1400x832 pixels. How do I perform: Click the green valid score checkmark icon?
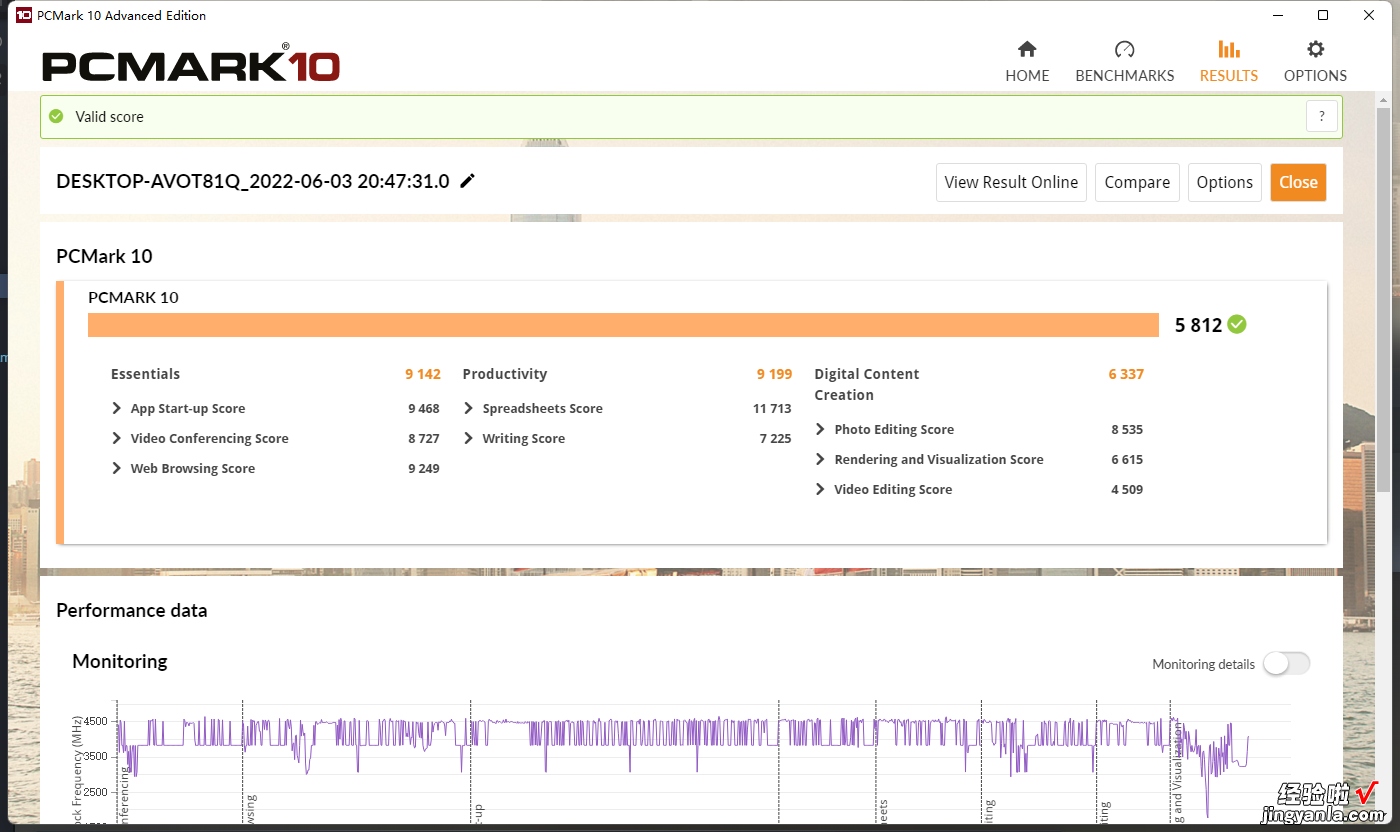point(56,117)
